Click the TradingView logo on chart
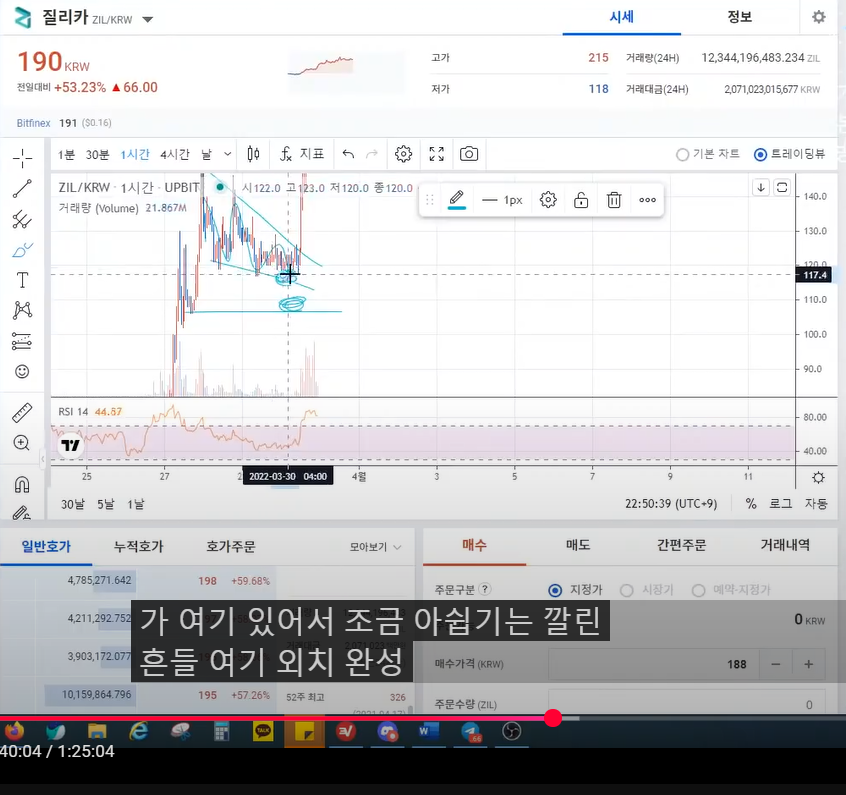This screenshot has width=846, height=795. point(71,445)
